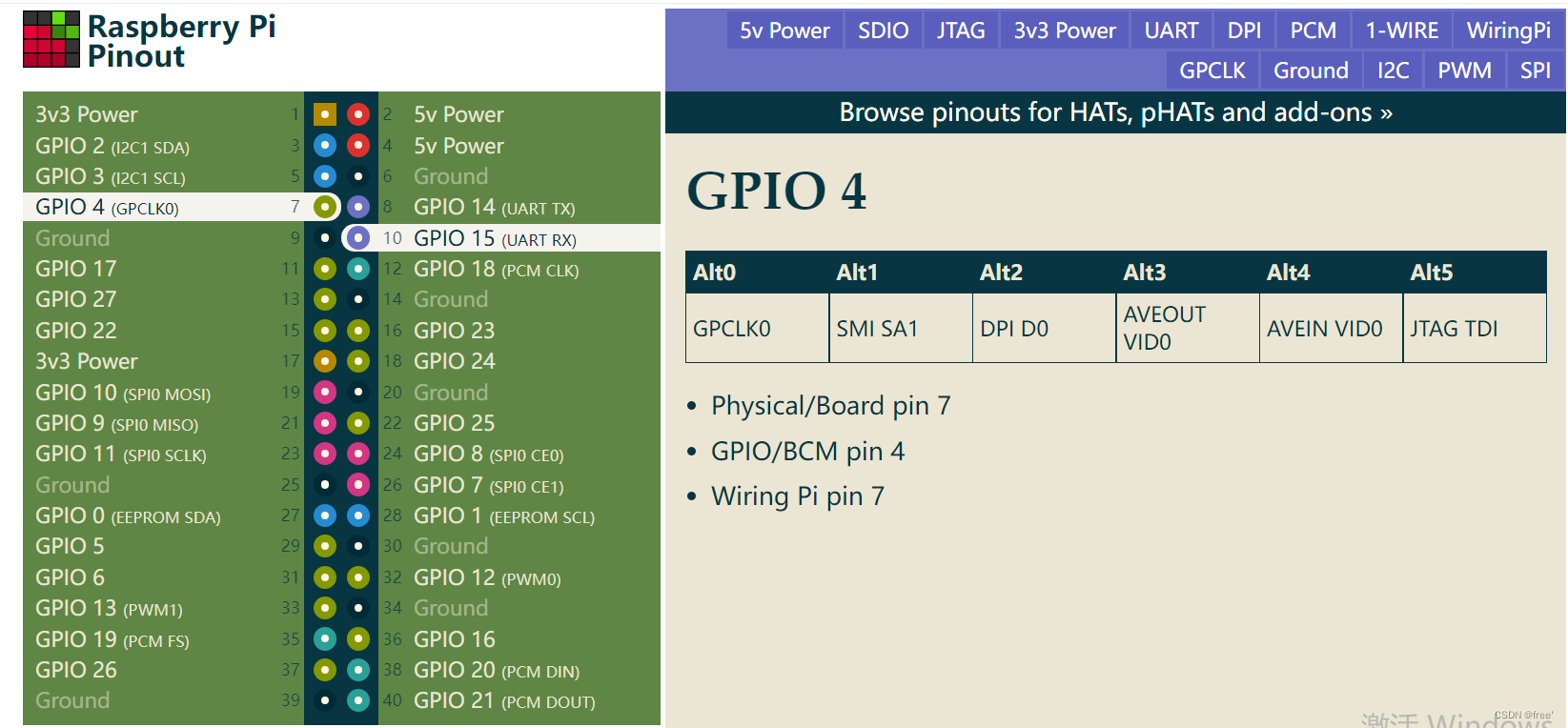Browse pinouts for HATs, pHATs and add-ons

pos(1115,112)
